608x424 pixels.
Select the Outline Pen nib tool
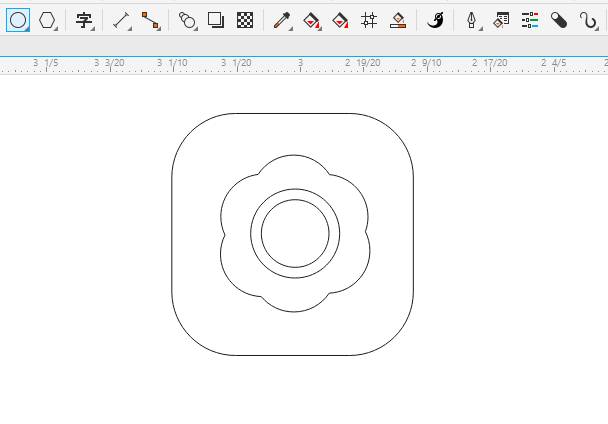pos(472,20)
